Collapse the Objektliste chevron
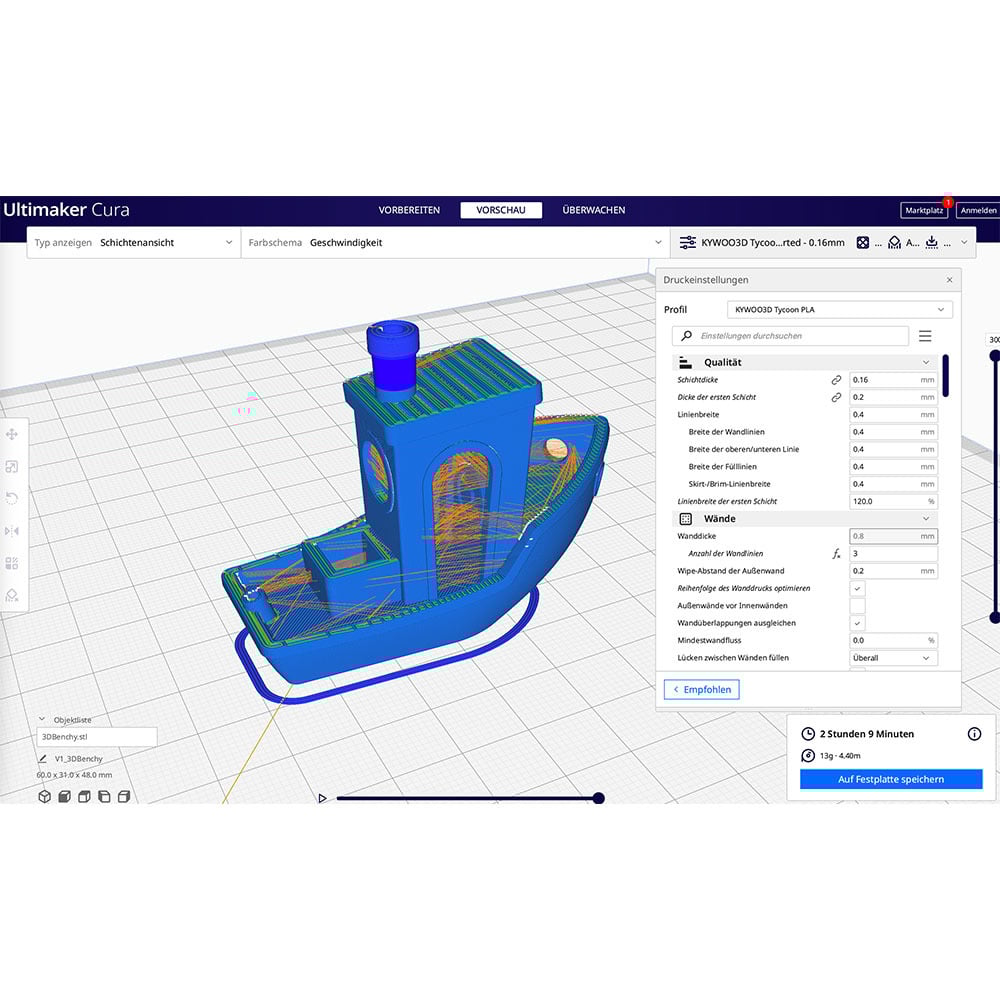1000x1000 pixels. coord(42,719)
